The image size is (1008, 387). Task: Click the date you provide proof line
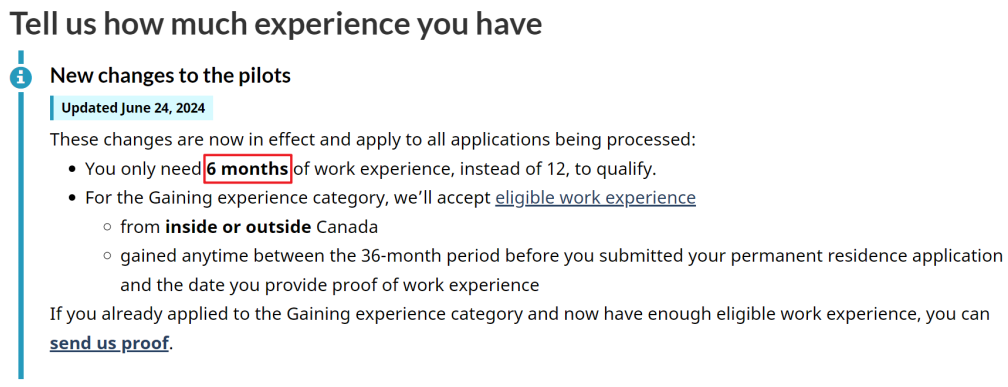click(330, 285)
